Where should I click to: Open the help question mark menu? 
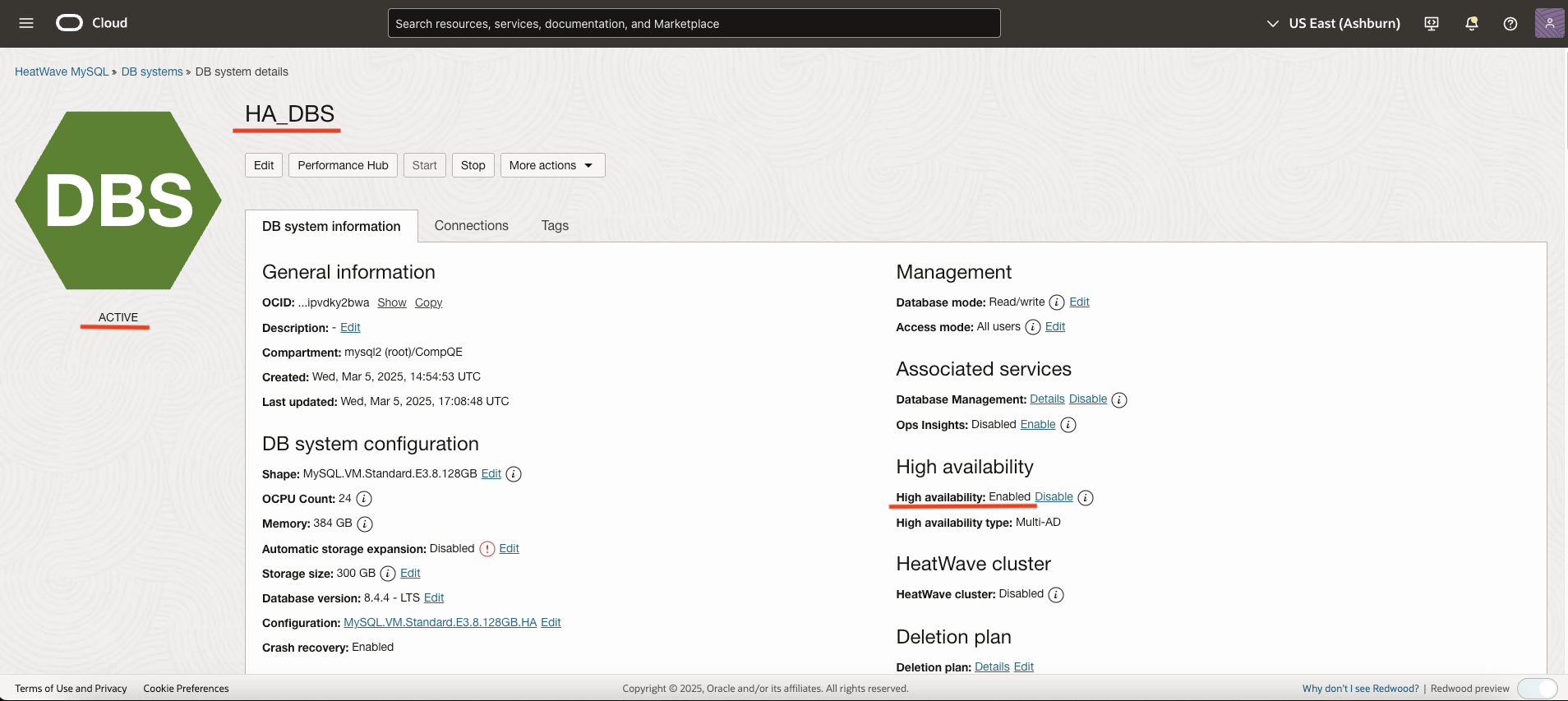point(1510,24)
